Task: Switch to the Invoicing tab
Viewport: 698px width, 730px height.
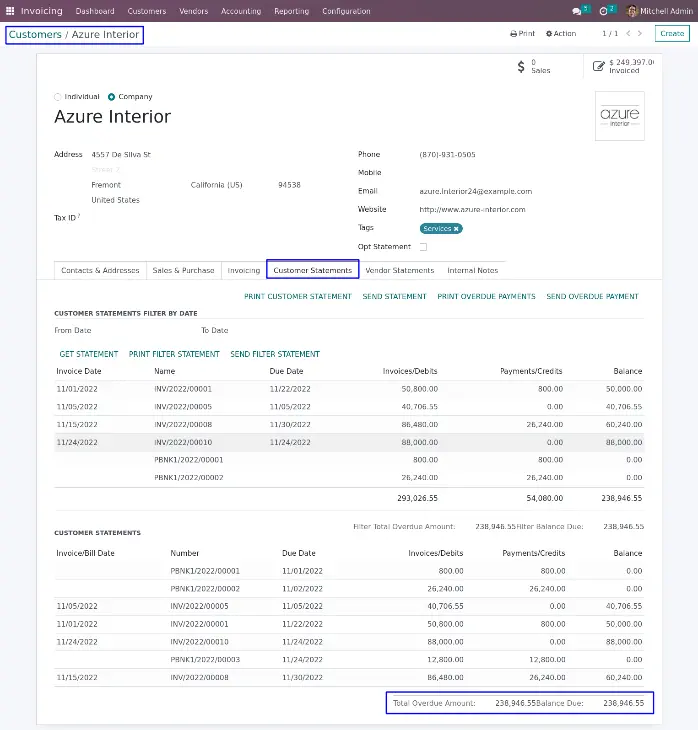Action: click(244, 270)
